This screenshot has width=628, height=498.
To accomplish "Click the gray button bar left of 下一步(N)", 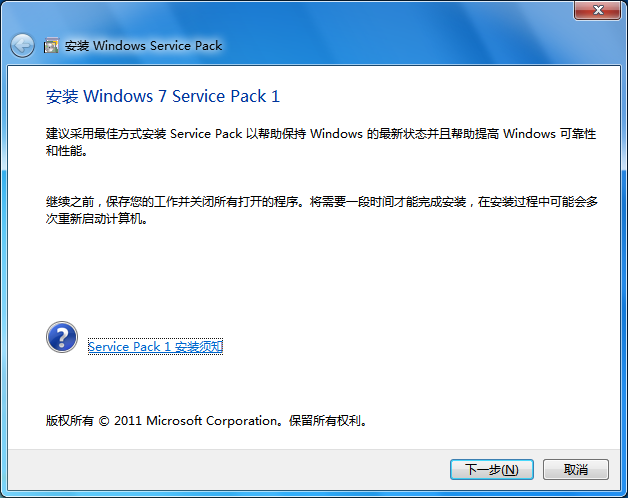I will pos(228,469).
